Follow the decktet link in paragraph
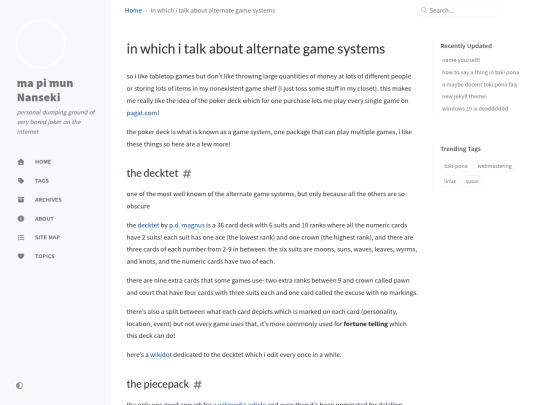 (x=148, y=225)
